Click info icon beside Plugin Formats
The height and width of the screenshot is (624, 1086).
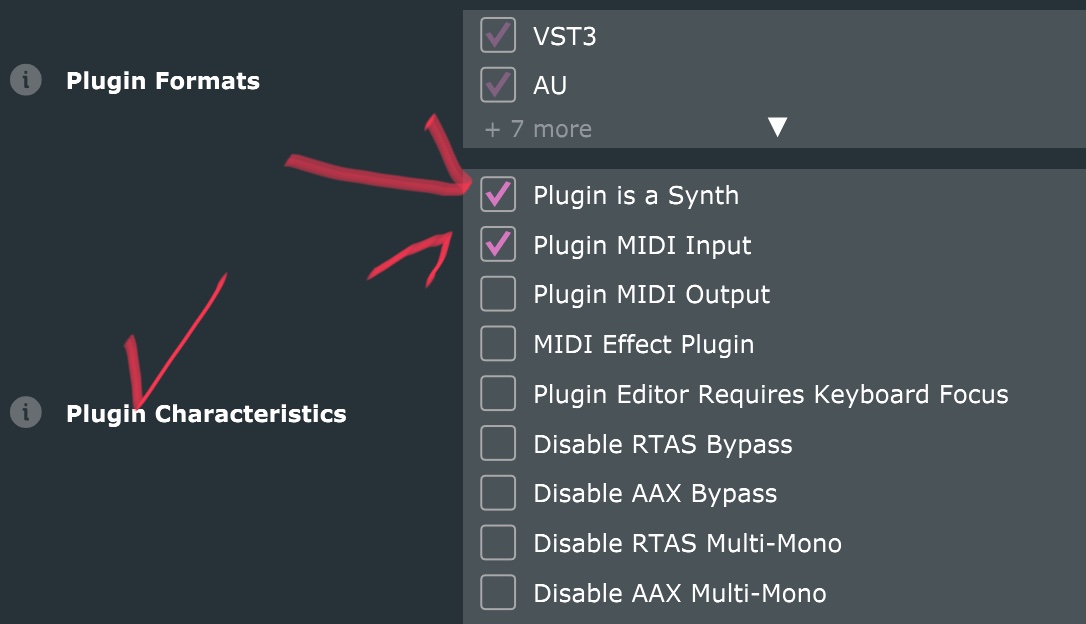(x=26, y=80)
